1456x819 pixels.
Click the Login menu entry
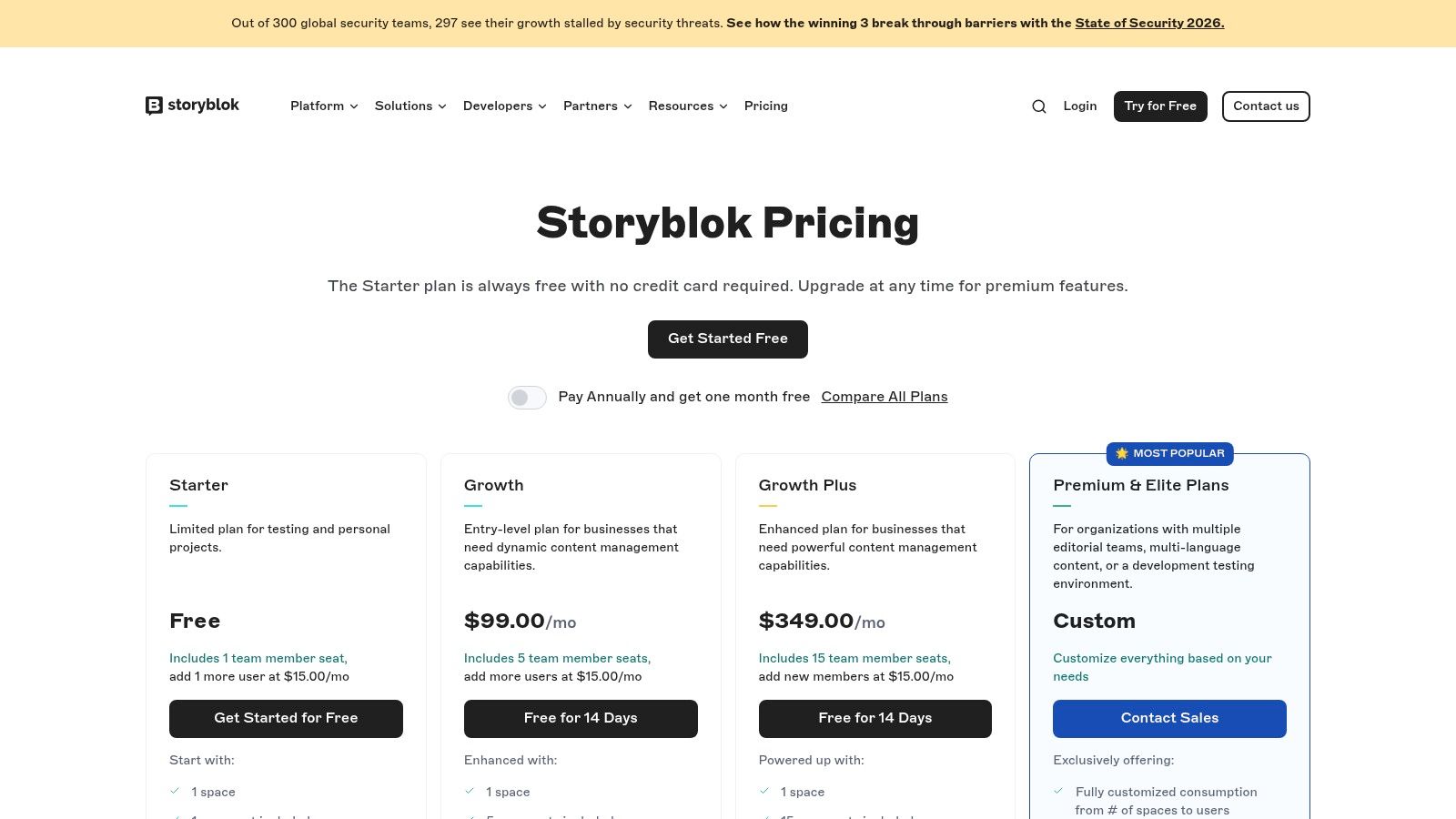1079,106
